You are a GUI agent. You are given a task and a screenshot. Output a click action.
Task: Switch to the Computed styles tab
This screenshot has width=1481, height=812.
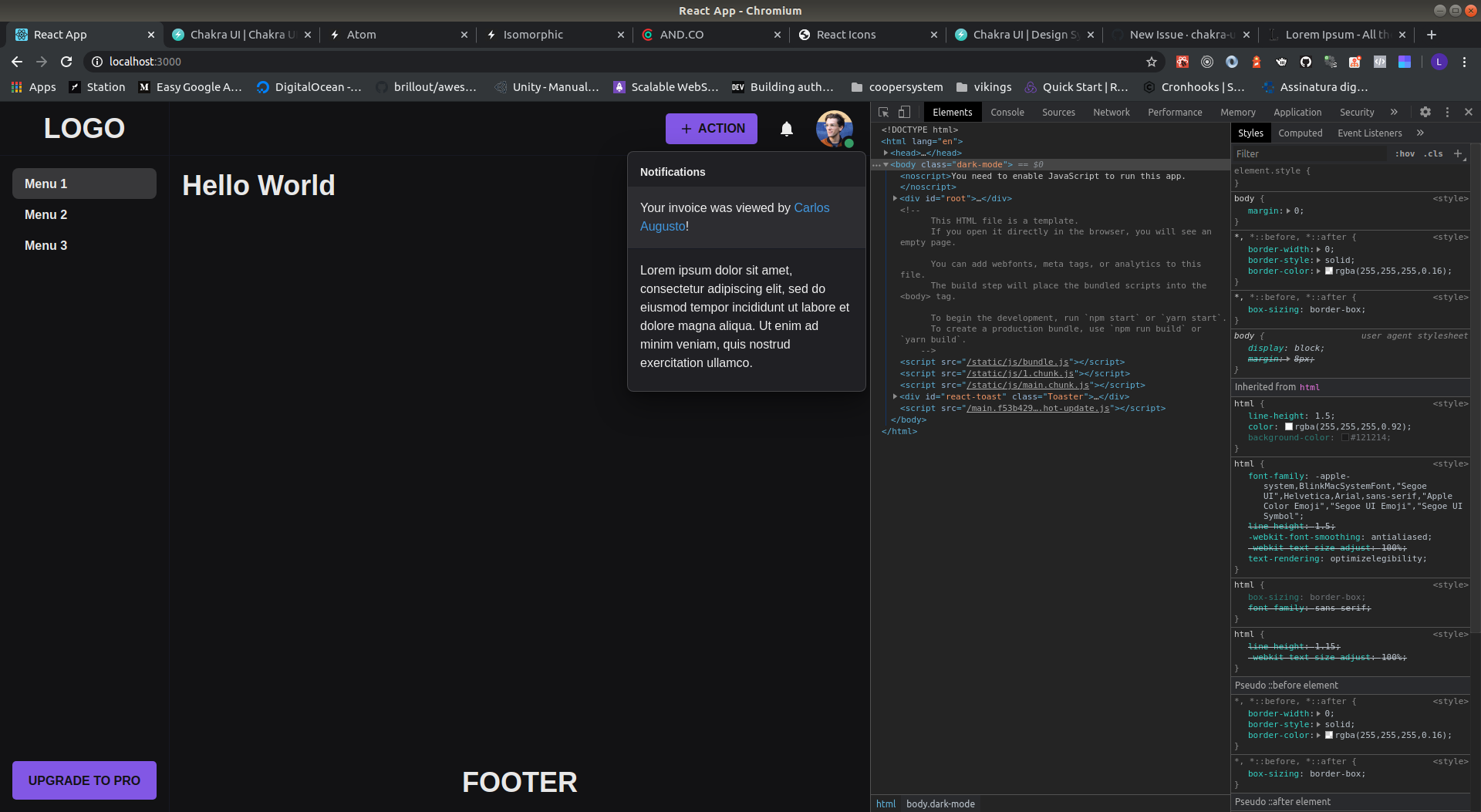(x=1301, y=133)
